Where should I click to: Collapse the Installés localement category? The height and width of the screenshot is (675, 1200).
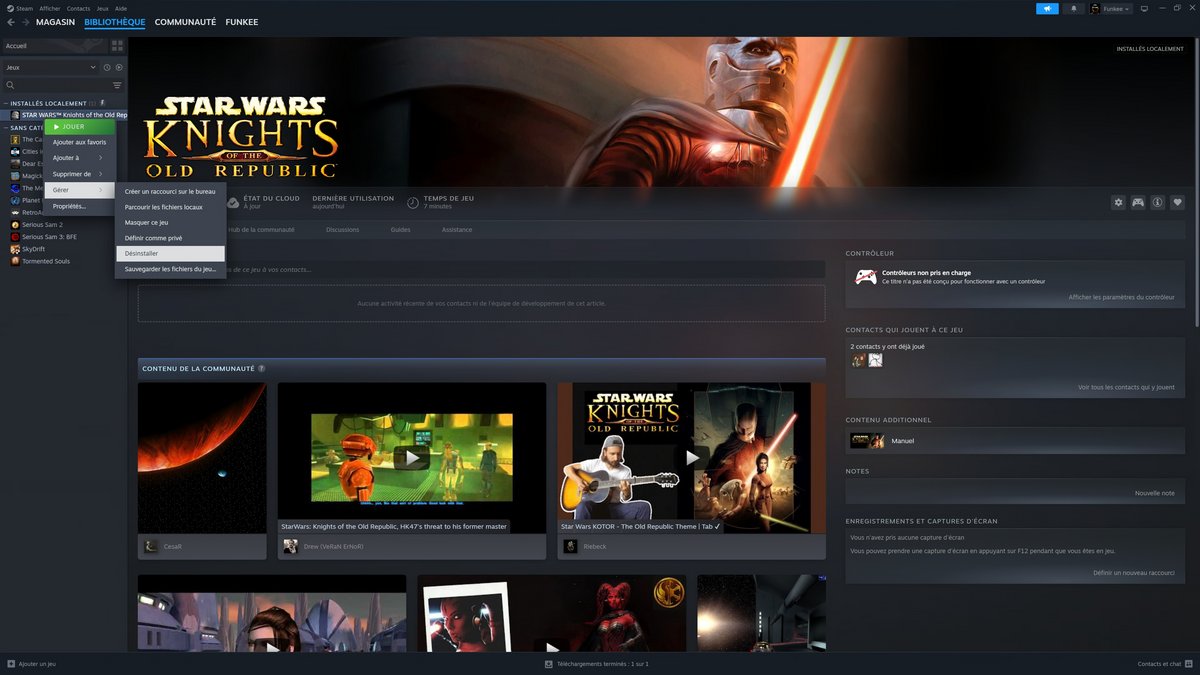(5, 103)
